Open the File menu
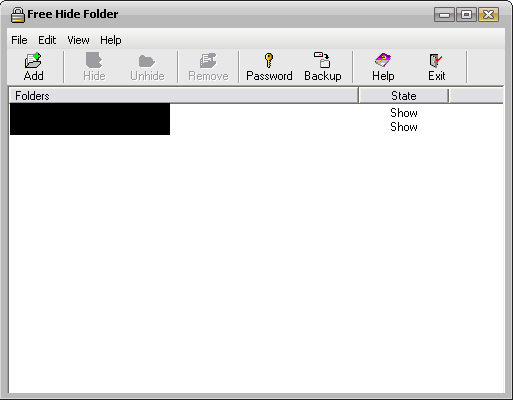Screen dimensions: 513x400 click(19, 40)
